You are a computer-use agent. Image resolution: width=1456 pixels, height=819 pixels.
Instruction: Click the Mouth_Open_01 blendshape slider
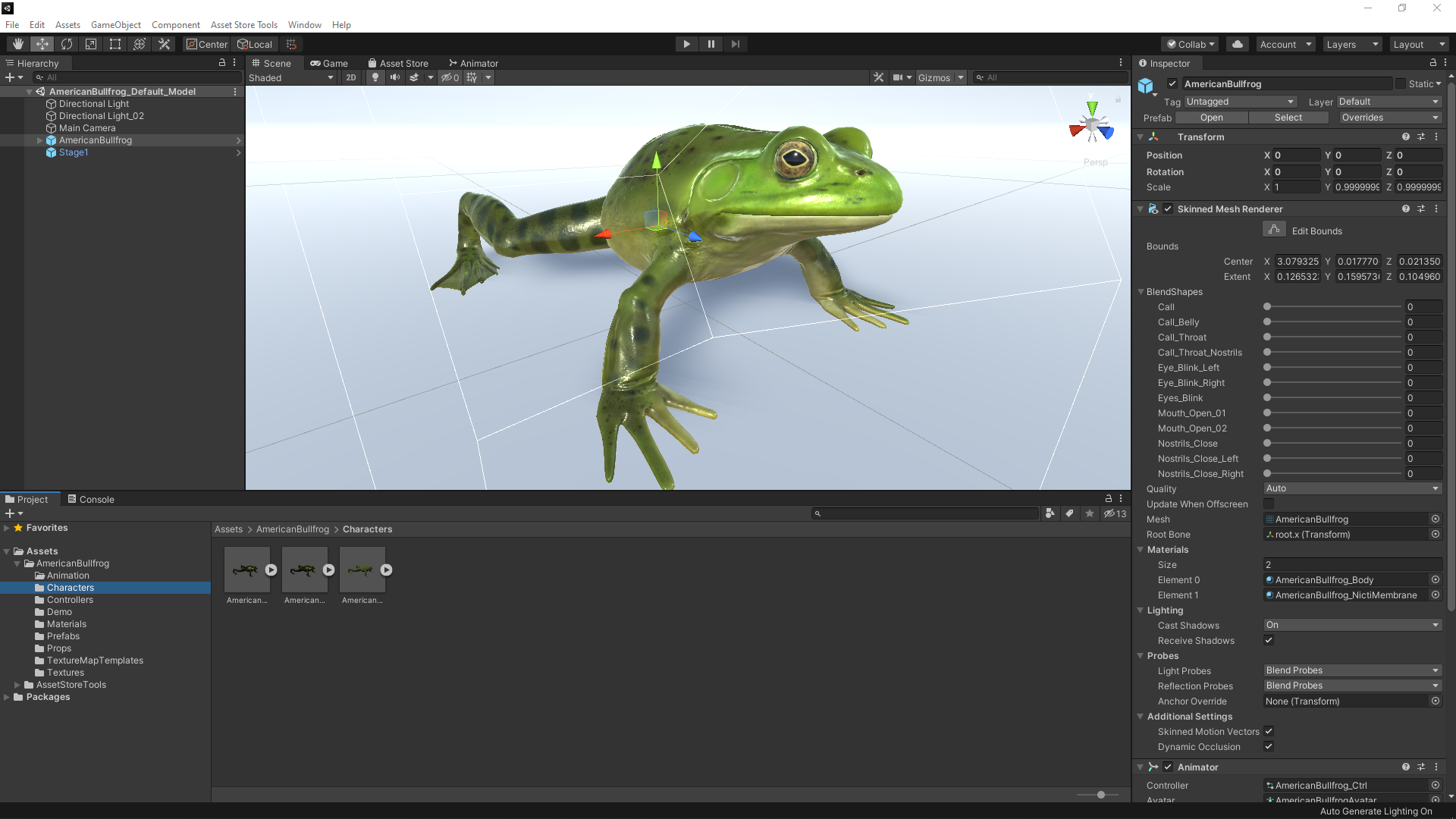1266,413
